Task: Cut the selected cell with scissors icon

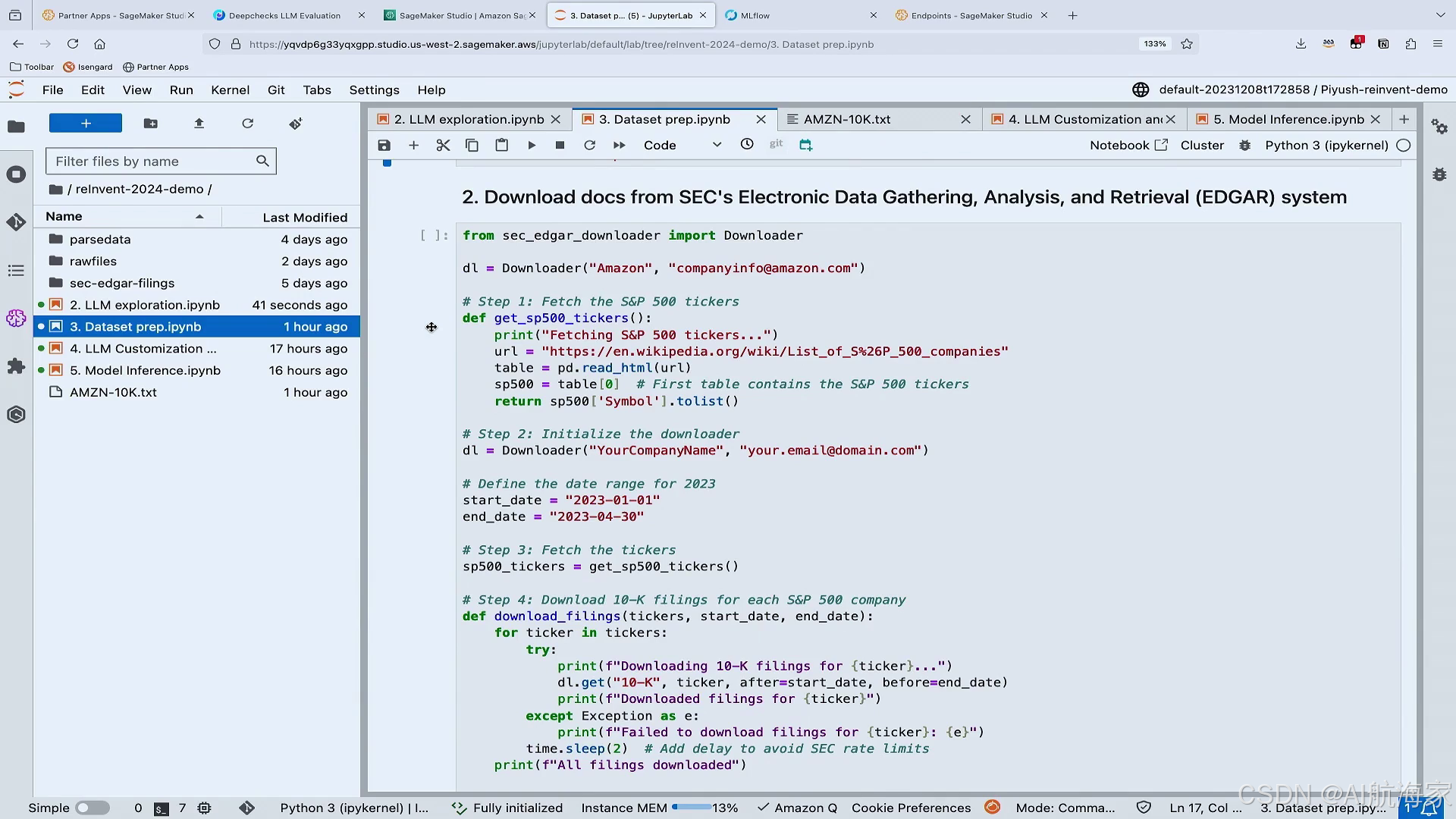Action: (443, 145)
